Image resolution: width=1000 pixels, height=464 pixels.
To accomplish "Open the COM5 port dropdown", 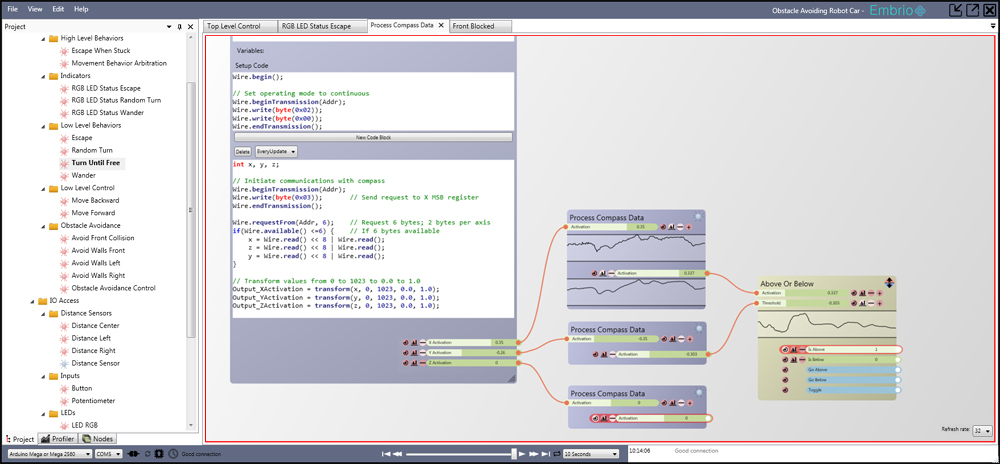I will pyautogui.click(x=108, y=454).
